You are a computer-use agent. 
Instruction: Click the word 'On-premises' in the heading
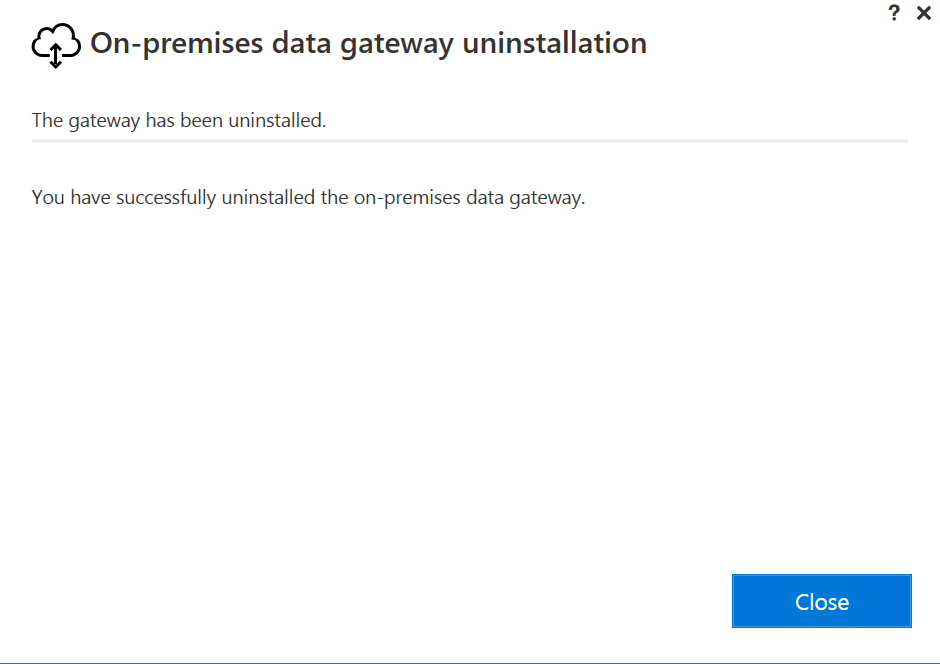(177, 44)
